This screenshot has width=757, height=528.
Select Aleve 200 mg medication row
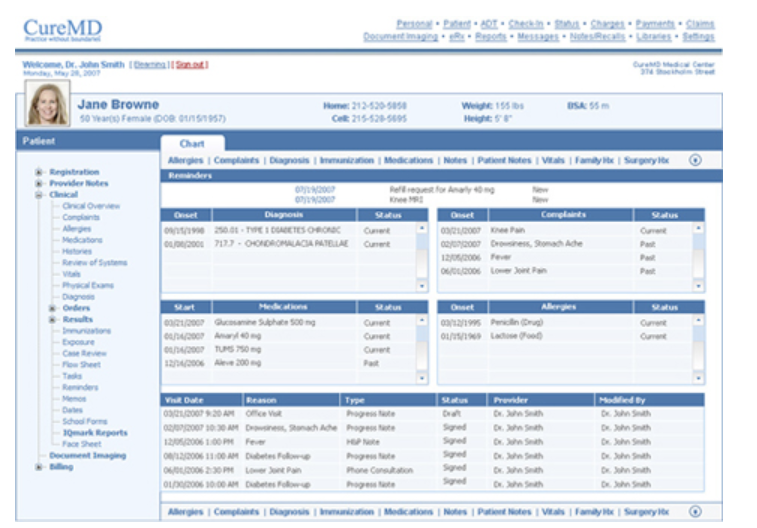tap(289, 363)
